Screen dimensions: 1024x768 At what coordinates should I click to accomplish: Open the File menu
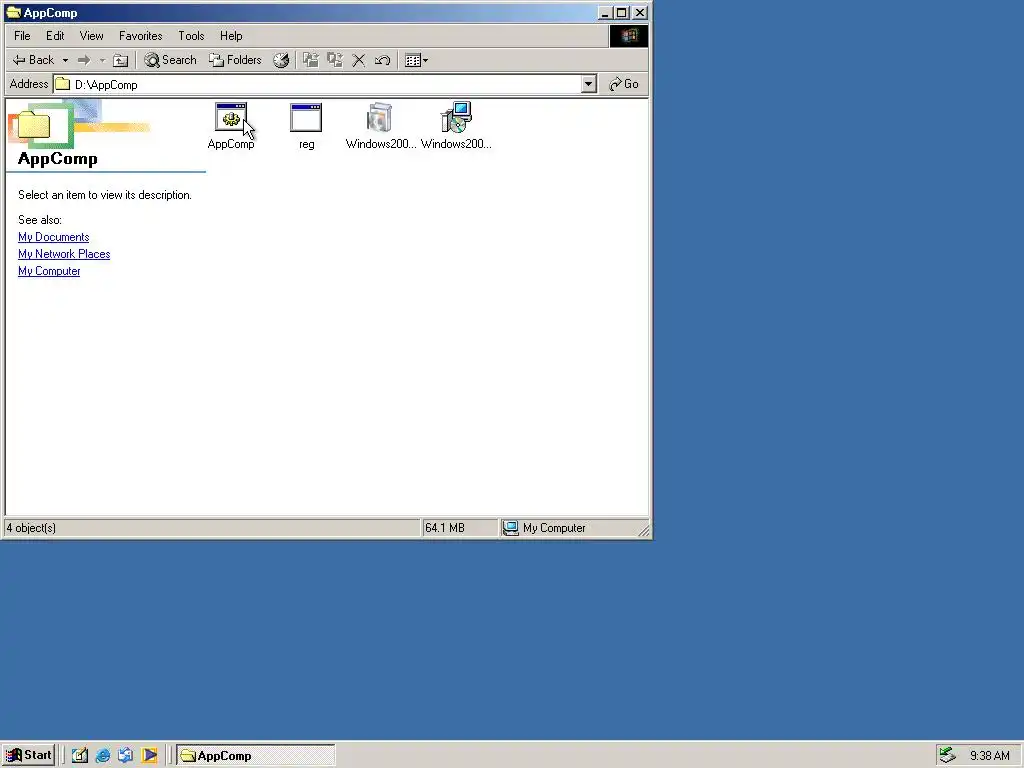22,36
